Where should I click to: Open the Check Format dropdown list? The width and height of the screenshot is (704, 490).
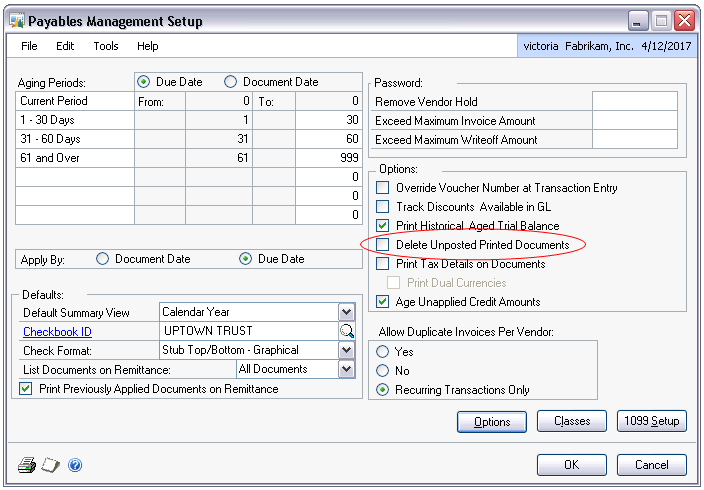tap(346, 350)
